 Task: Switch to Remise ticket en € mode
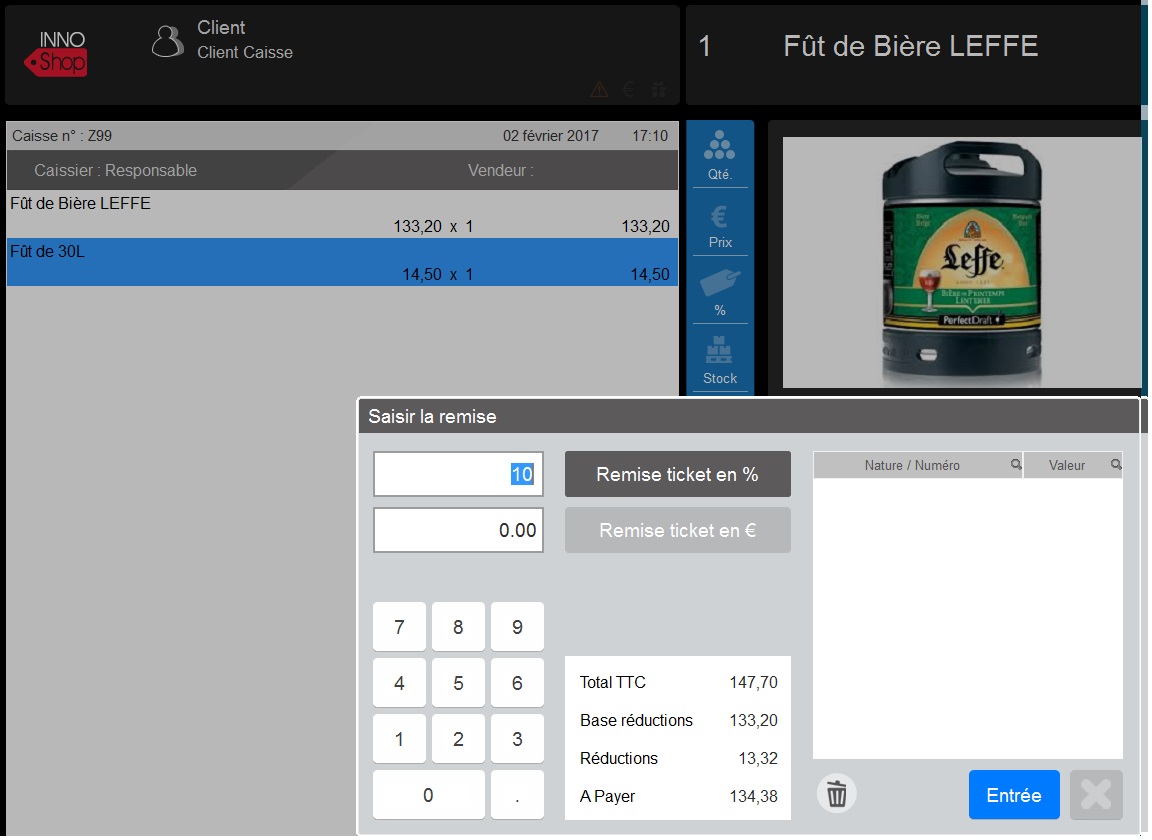(677, 530)
